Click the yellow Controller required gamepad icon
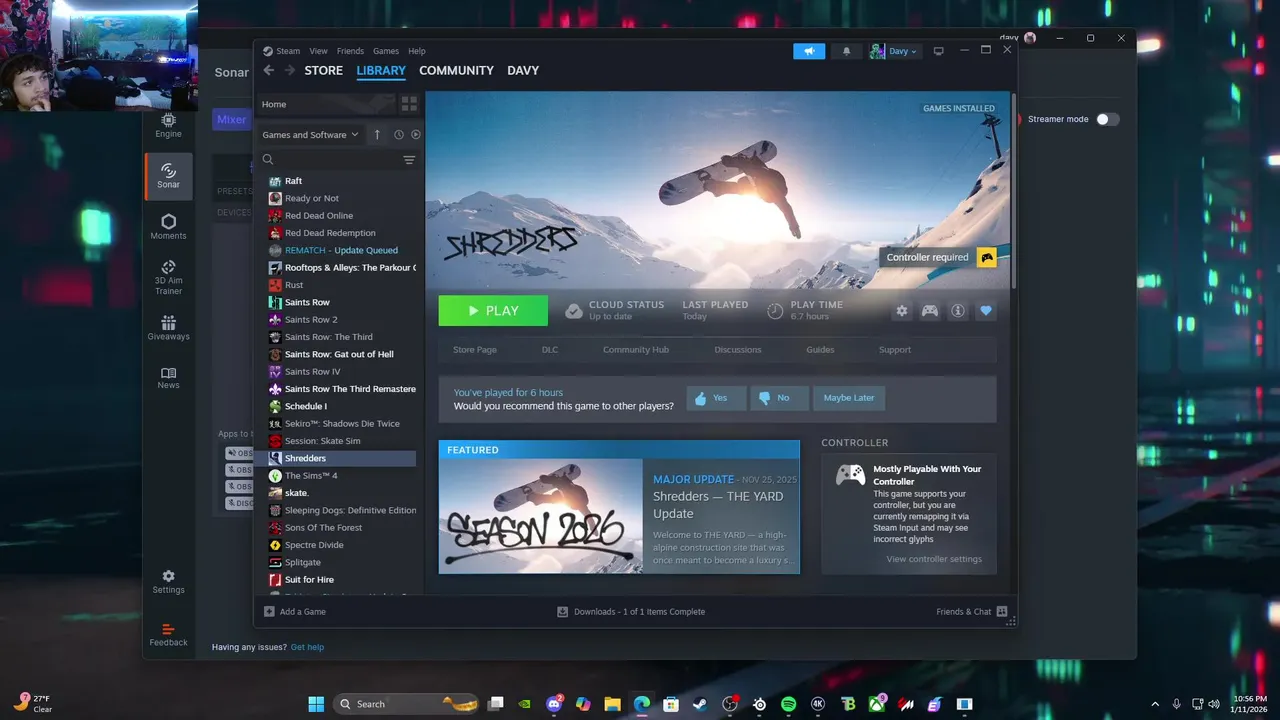Viewport: 1280px width, 720px height. click(x=987, y=257)
